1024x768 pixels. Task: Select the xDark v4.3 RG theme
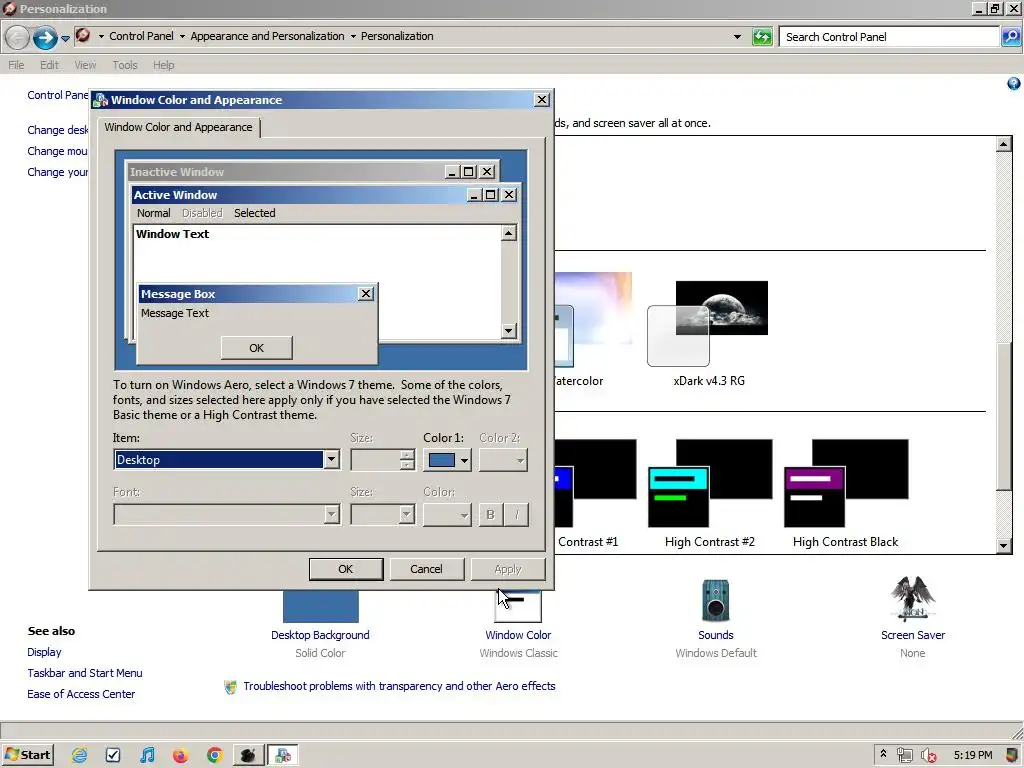(x=709, y=333)
